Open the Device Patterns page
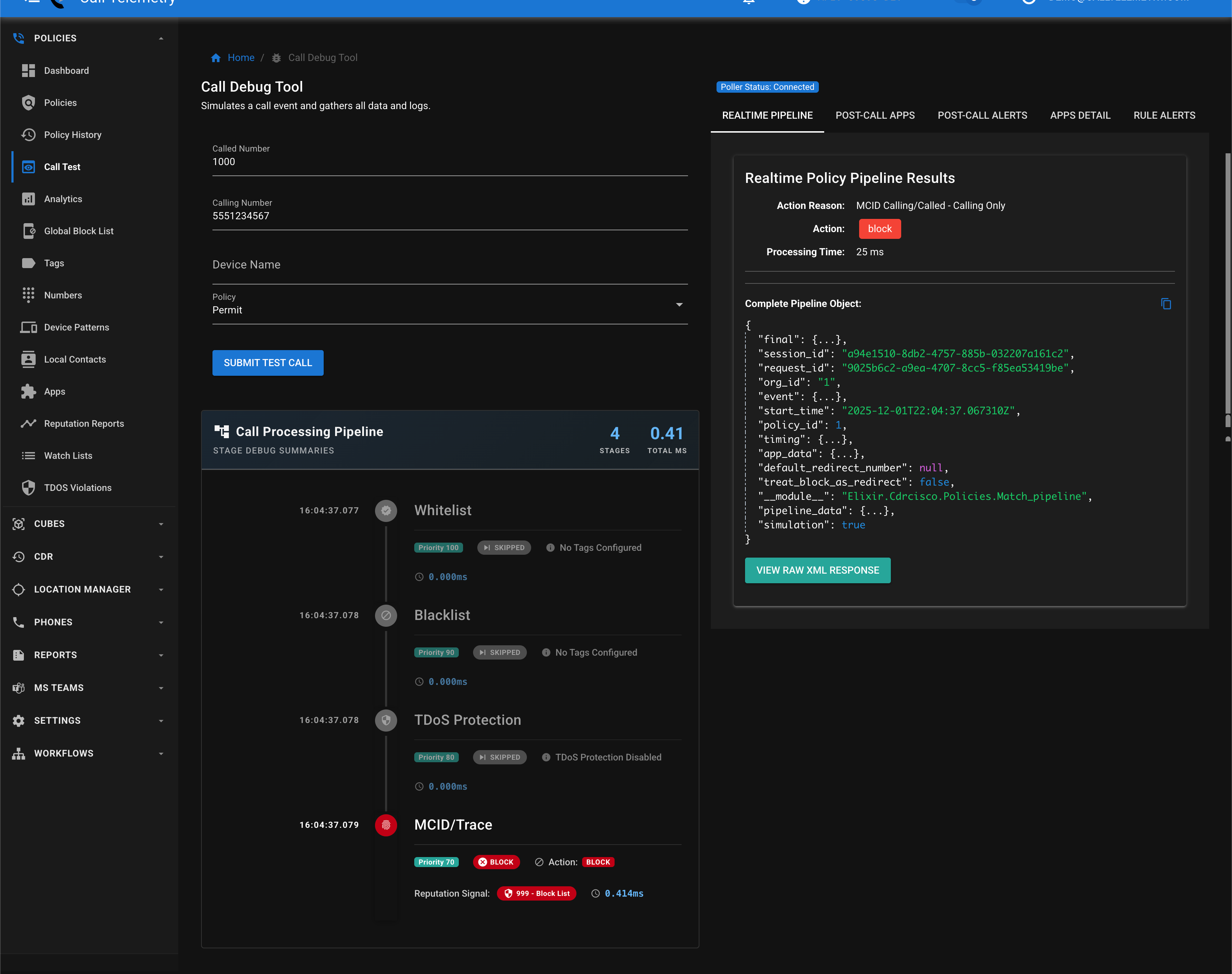The width and height of the screenshot is (1232, 974). pos(88,327)
